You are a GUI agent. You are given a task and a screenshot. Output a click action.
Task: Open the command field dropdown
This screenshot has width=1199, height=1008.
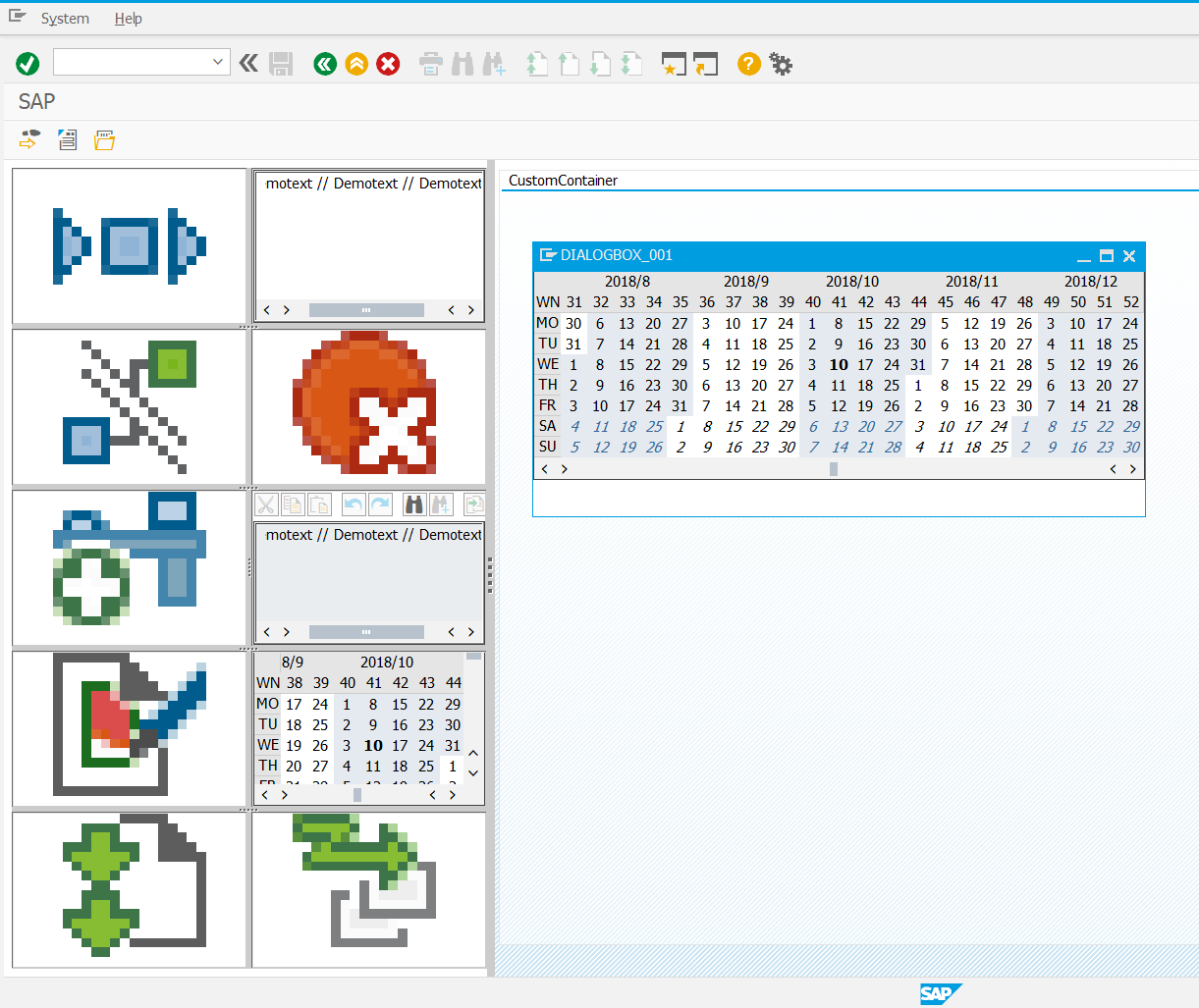(218, 62)
